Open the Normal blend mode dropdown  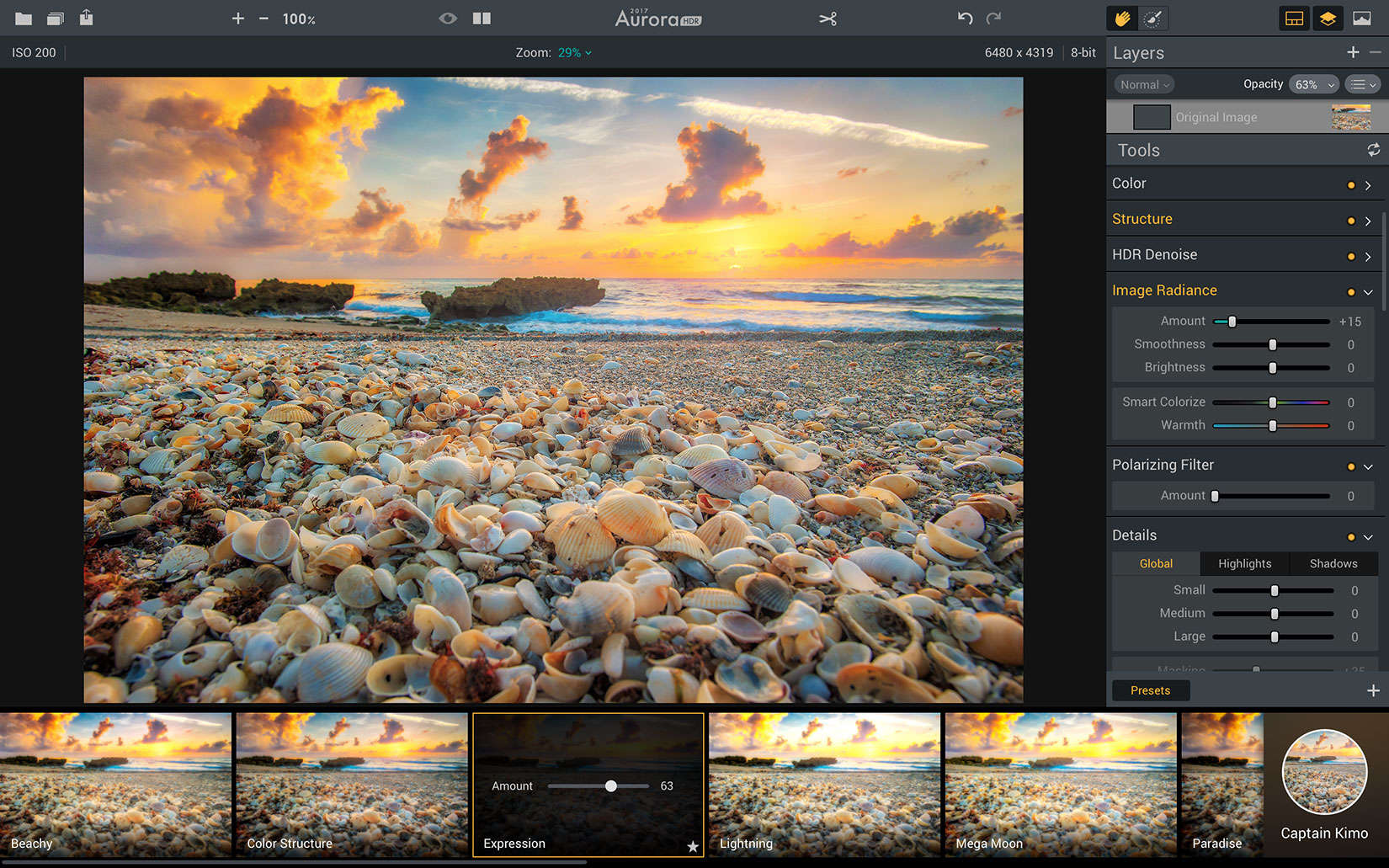click(1144, 84)
